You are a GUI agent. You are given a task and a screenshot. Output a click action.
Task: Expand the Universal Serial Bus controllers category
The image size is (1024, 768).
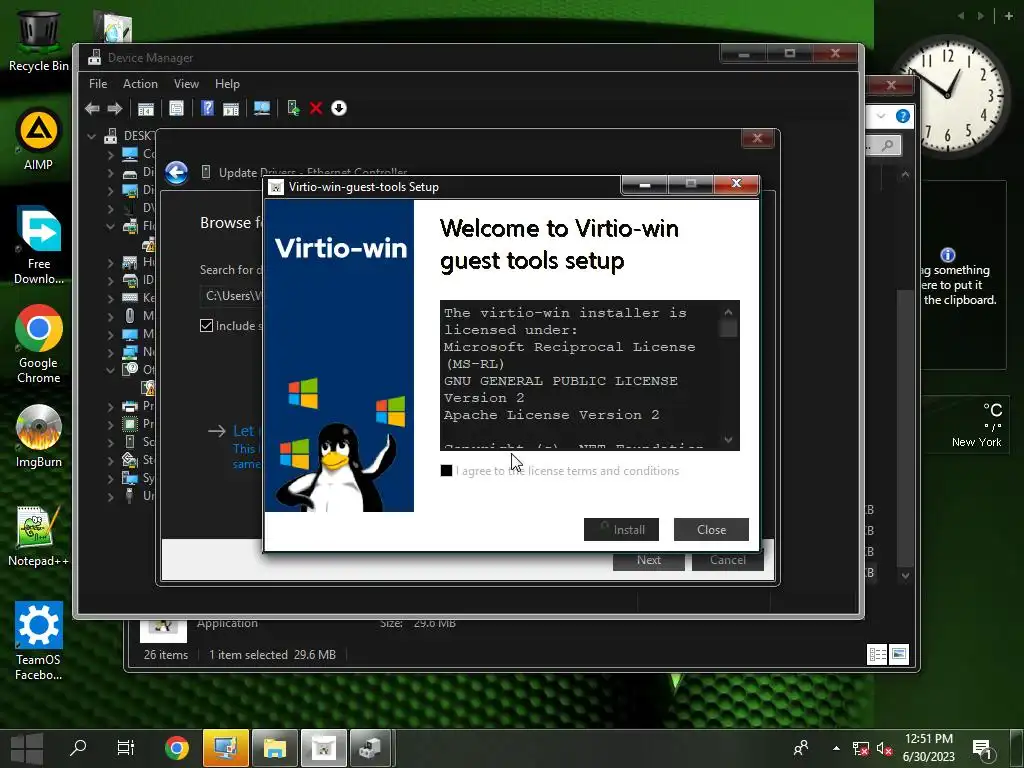(x=110, y=496)
